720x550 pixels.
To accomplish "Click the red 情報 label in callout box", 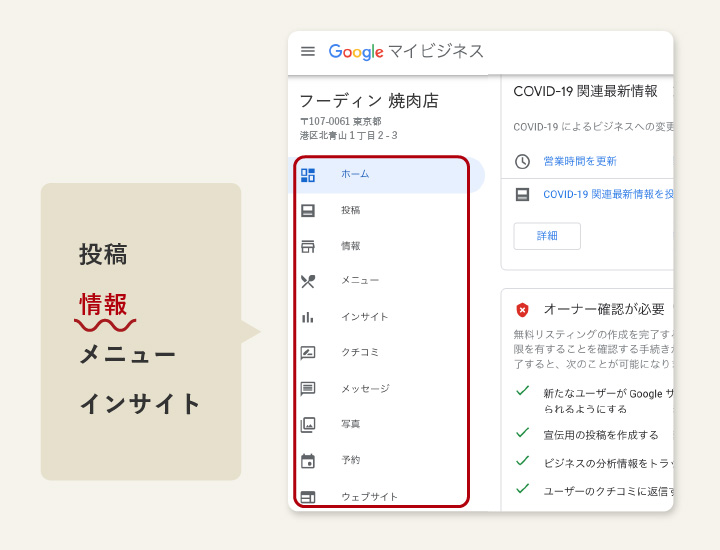I will [x=103, y=304].
